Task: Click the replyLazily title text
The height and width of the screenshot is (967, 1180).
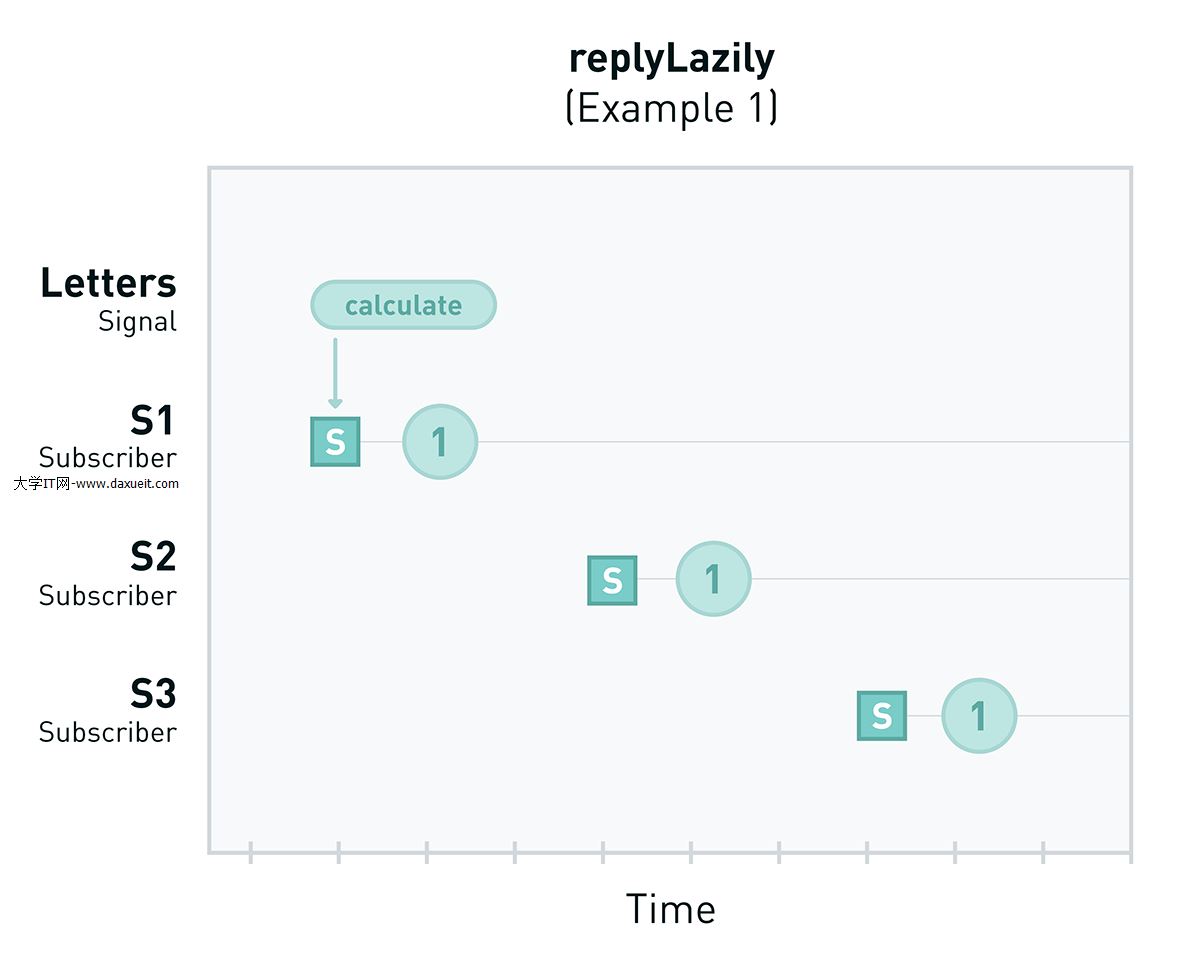Action: click(x=671, y=59)
